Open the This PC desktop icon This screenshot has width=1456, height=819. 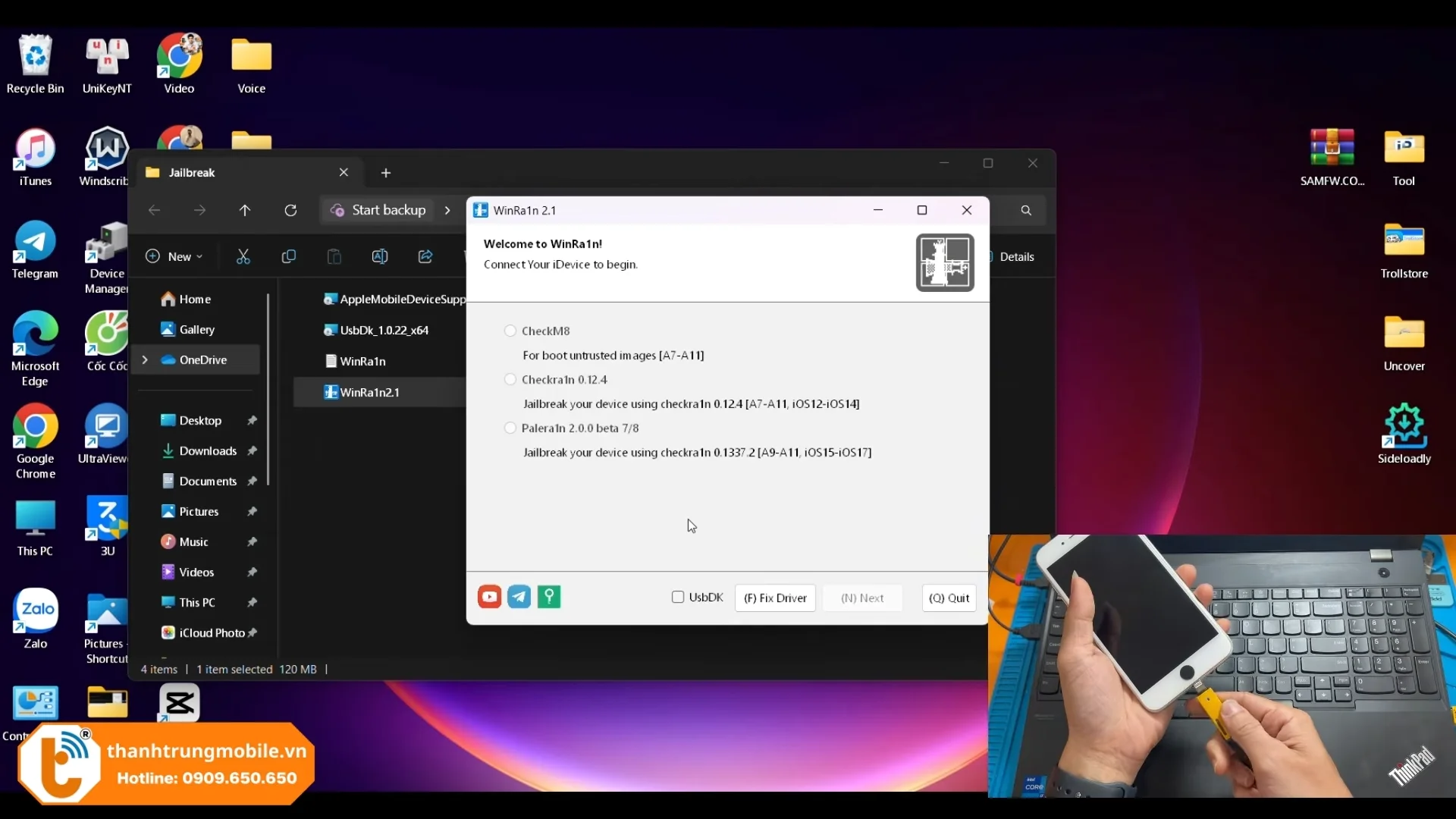point(35,528)
